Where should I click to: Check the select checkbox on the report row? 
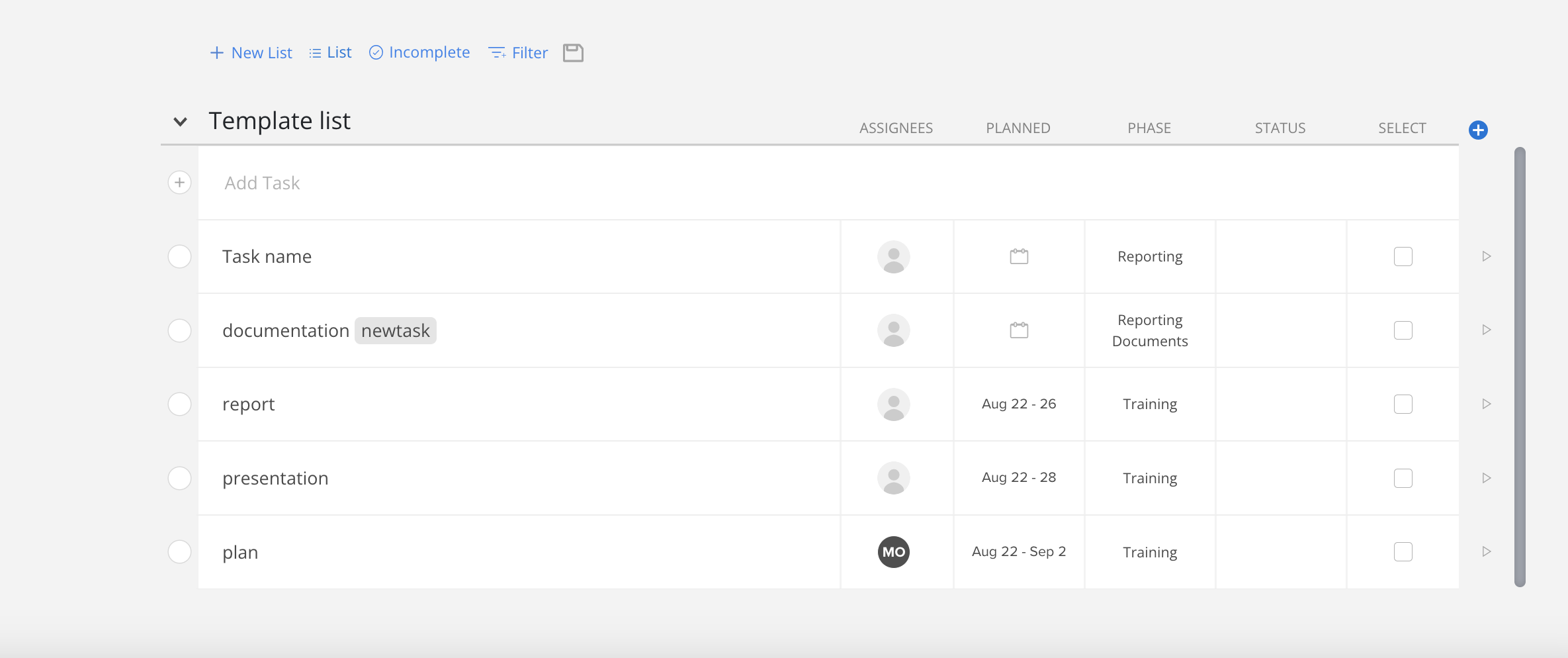pos(1403,404)
